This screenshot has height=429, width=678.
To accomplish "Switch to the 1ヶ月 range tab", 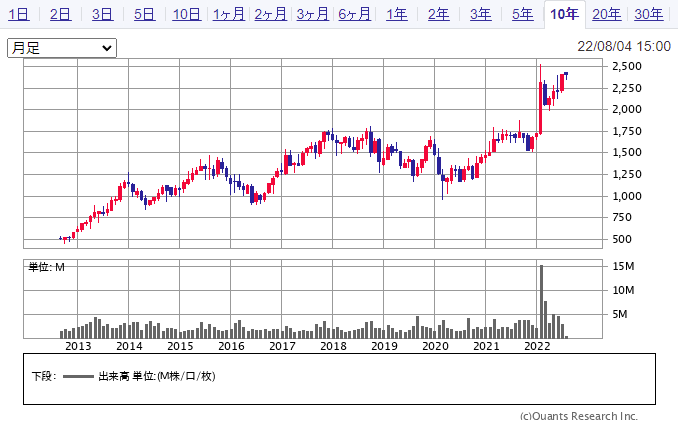I will (228, 15).
